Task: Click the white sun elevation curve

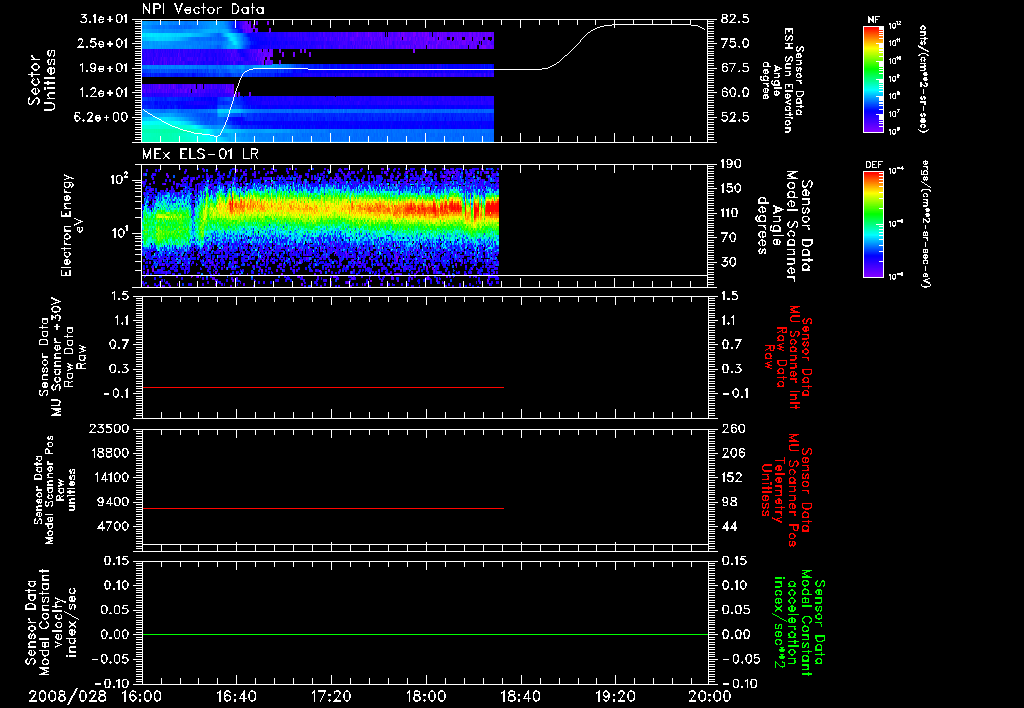Action: pyautogui.click(x=424, y=69)
